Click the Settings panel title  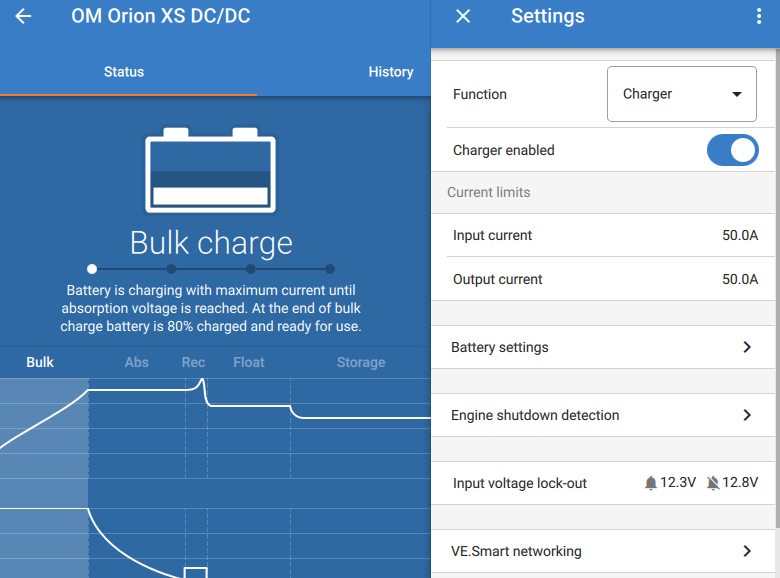click(548, 16)
